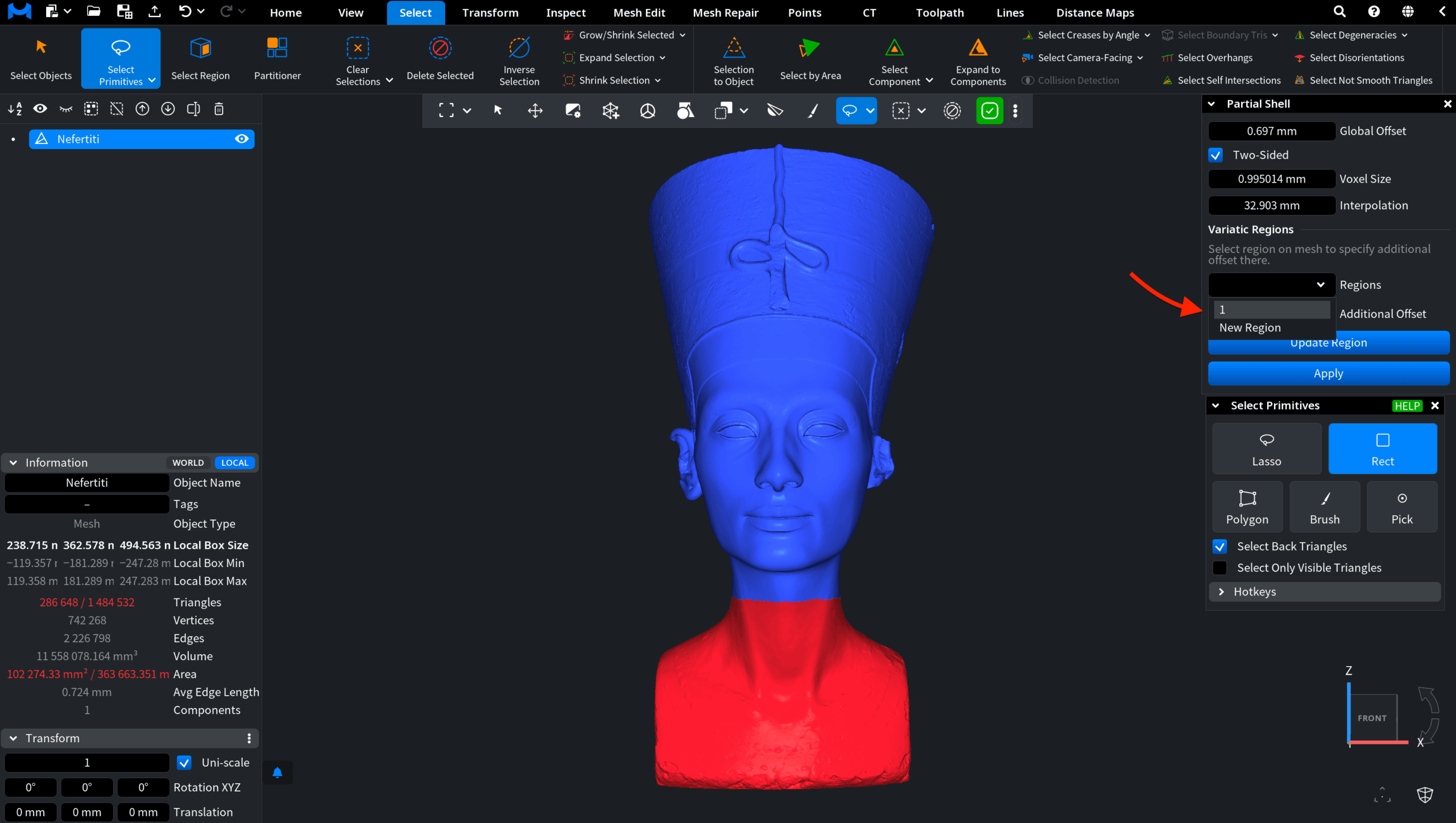1456x823 pixels.
Task: Launch the Partitioner tool
Action: pyautogui.click(x=277, y=59)
